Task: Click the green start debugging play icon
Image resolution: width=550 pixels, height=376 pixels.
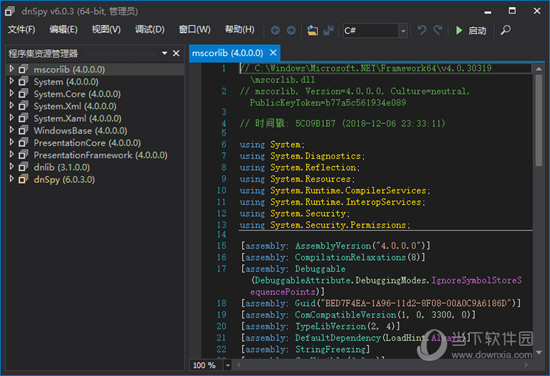Action: tap(459, 30)
